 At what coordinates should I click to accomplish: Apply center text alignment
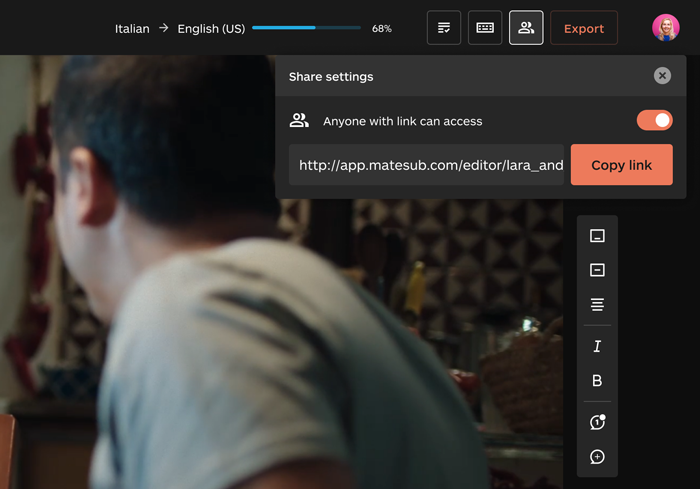597,304
